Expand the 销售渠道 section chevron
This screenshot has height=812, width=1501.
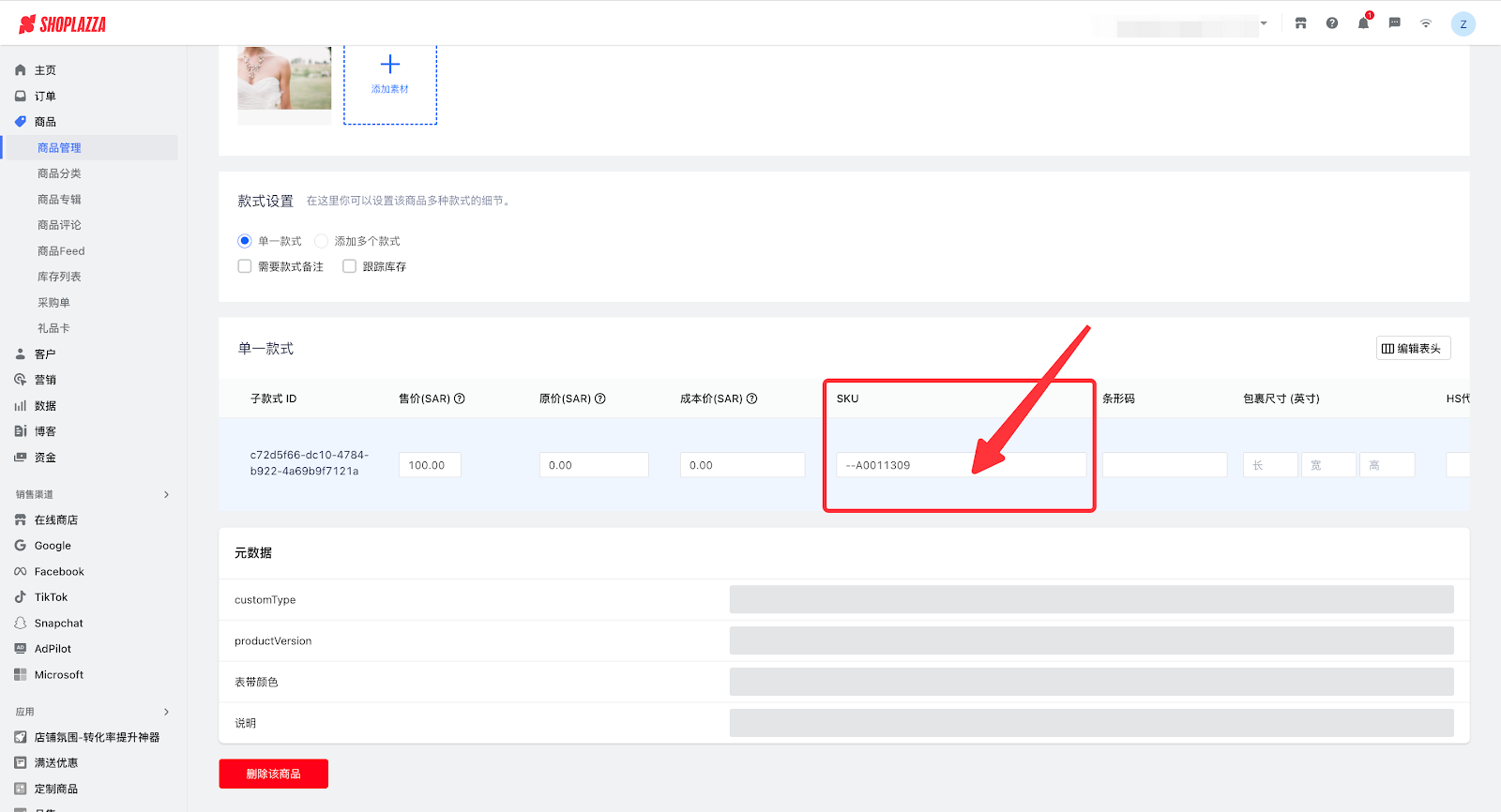pos(167,494)
